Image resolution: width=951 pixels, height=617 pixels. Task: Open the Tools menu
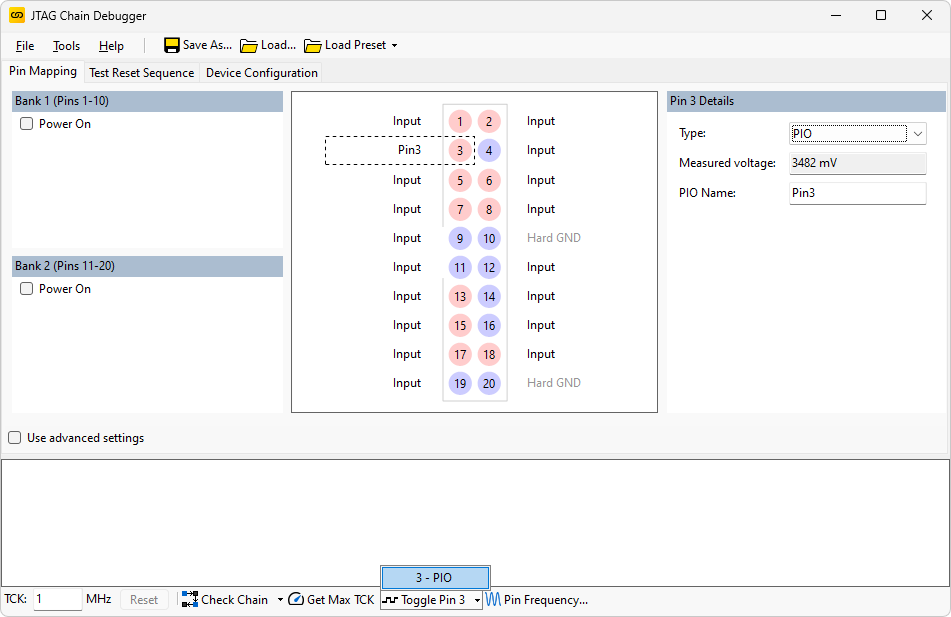click(66, 46)
